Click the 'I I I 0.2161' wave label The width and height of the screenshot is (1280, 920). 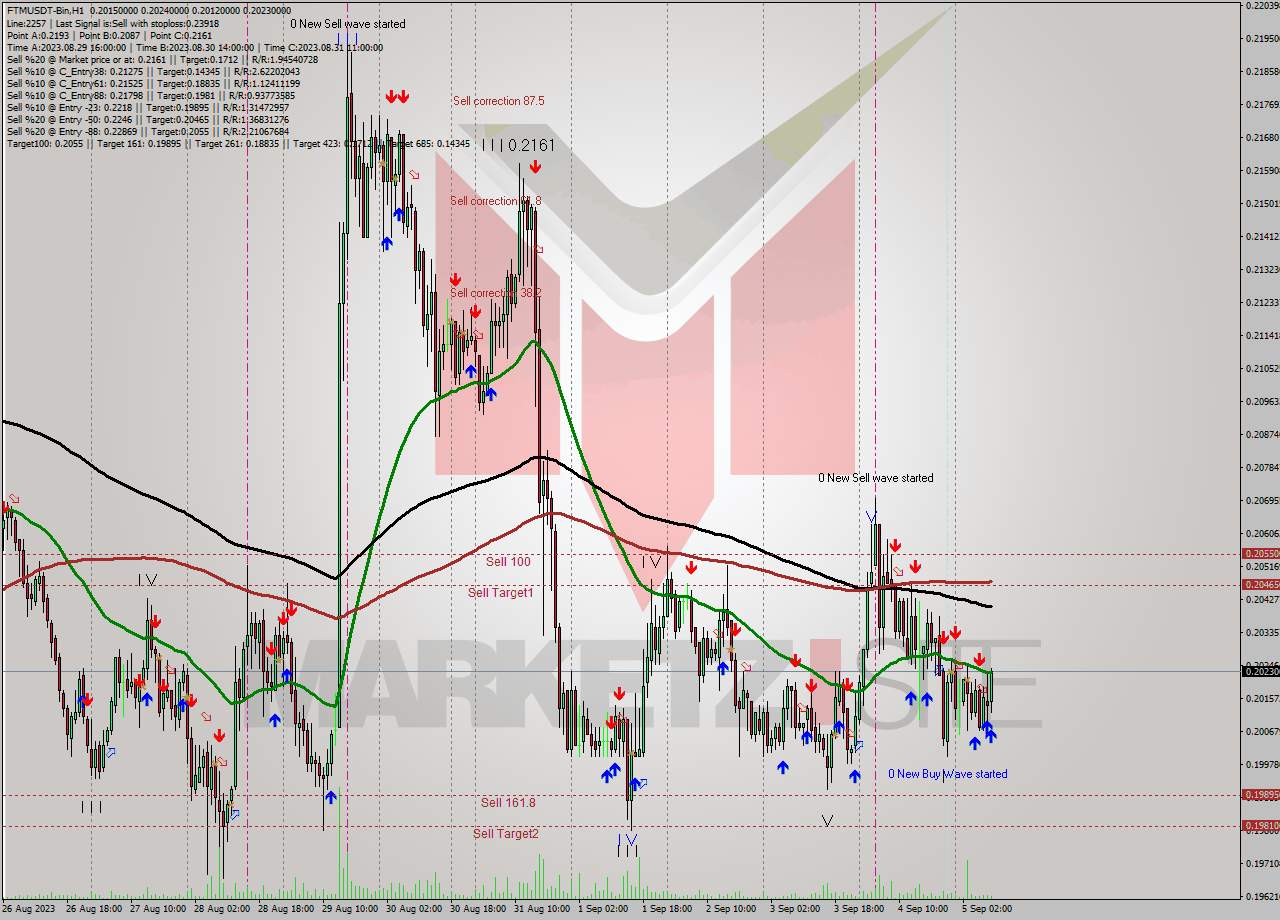[x=517, y=145]
